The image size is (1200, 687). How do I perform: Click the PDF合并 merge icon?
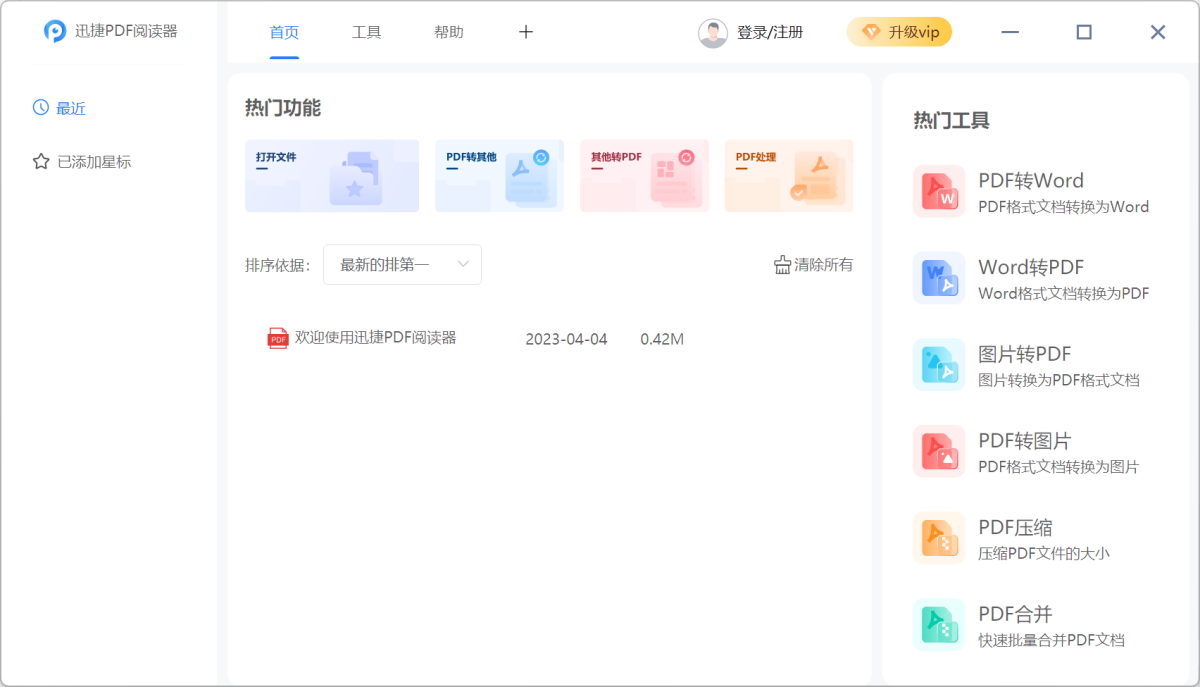click(x=938, y=625)
